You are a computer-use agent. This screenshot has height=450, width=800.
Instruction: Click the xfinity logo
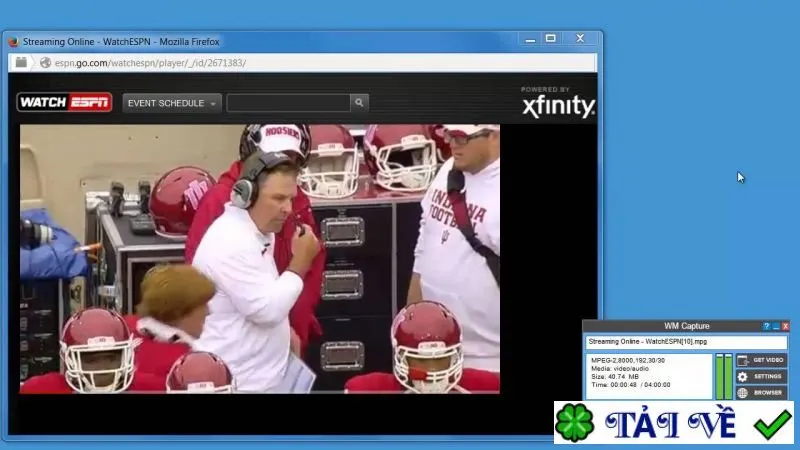click(558, 103)
